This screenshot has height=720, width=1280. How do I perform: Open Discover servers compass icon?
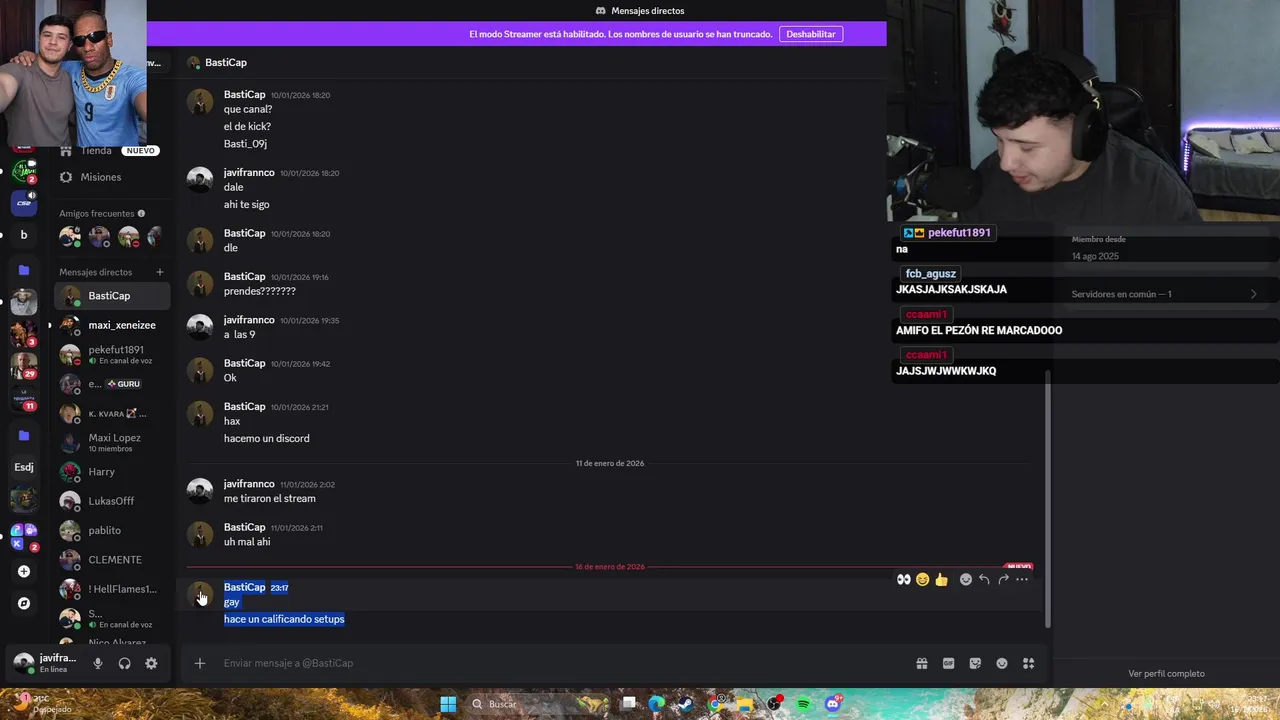point(24,603)
